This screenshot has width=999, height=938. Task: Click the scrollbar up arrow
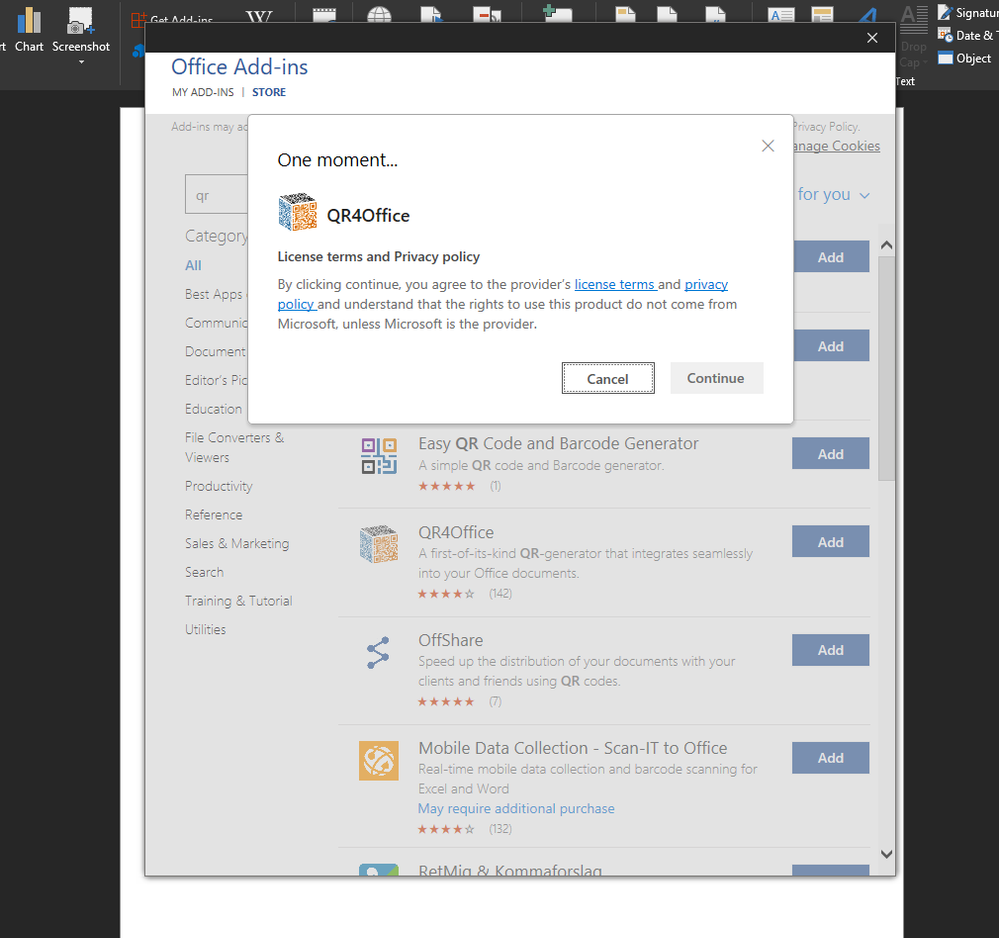point(886,245)
